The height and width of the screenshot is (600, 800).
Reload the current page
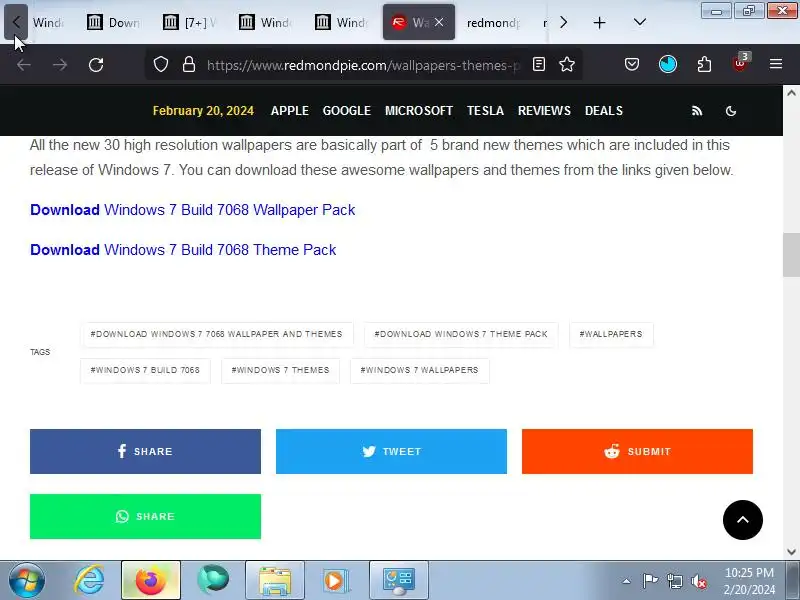click(96, 65)
